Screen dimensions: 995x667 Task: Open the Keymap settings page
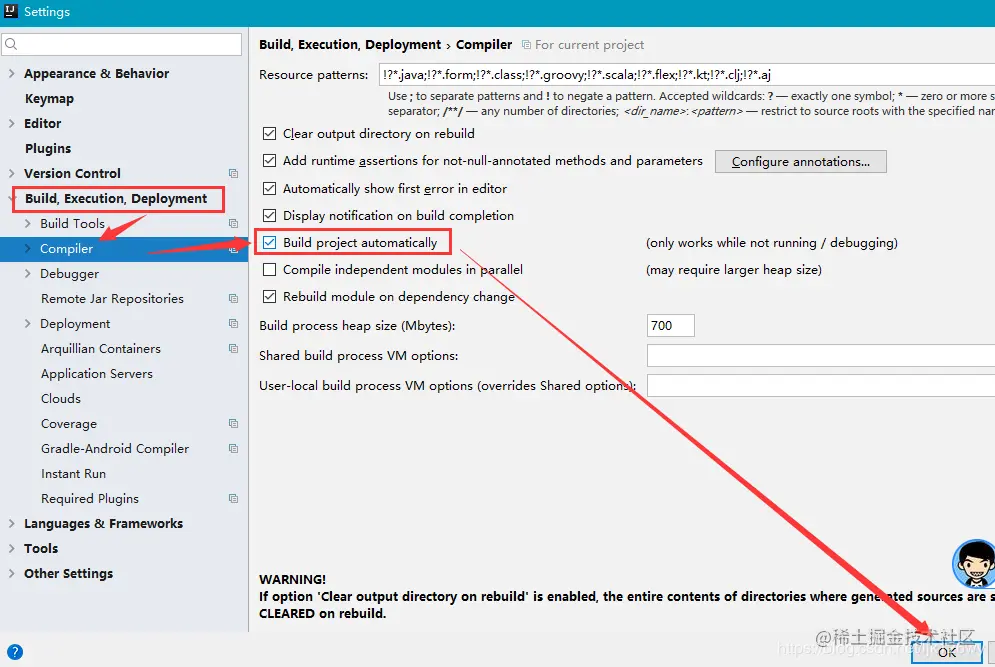[49, 99]
